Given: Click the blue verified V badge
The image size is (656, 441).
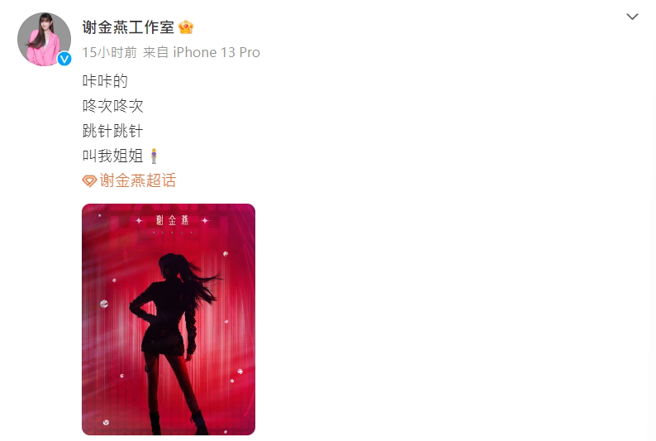Looking at the screenshot, I should [64, 59].
